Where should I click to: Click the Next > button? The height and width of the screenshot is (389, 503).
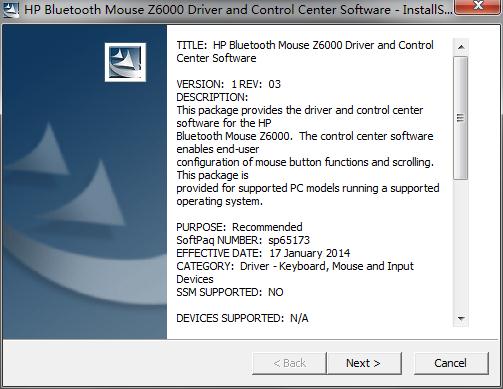[364, 363]
